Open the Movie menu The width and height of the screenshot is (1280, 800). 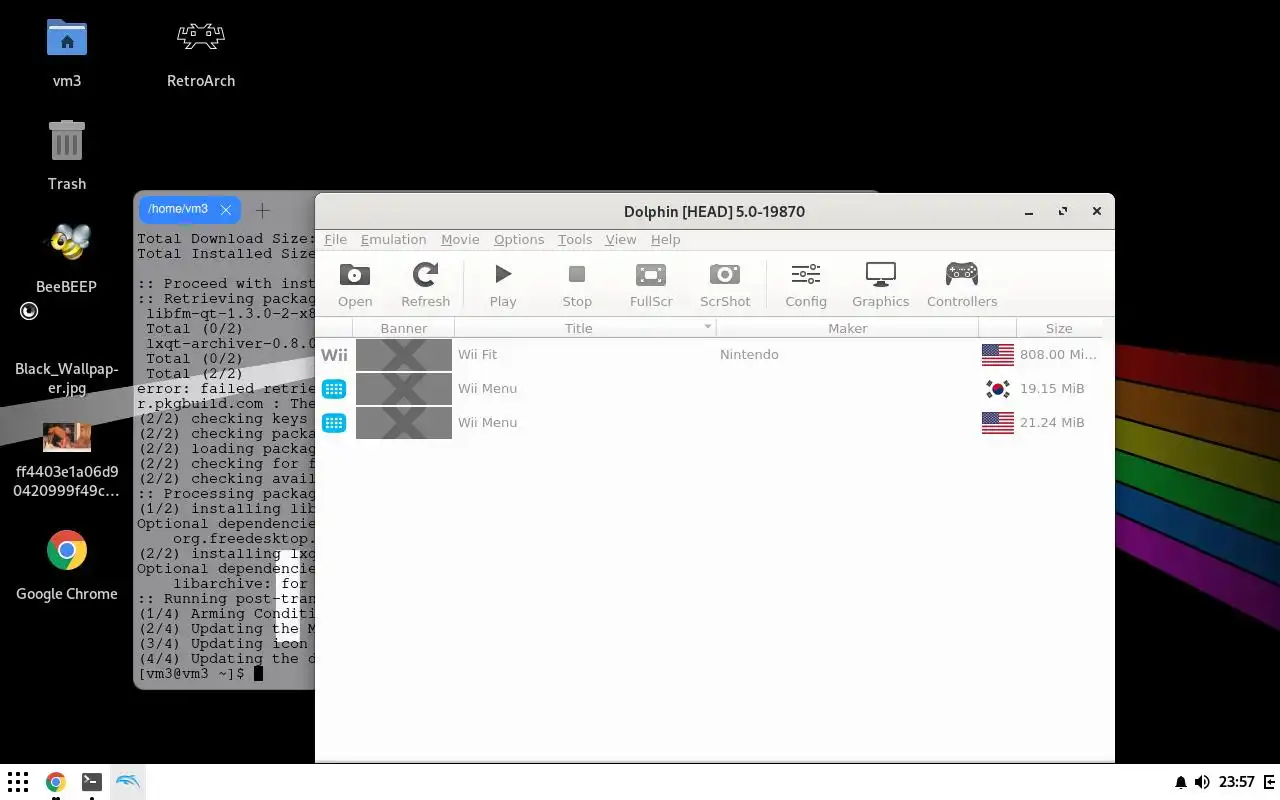tap(460, 240)
